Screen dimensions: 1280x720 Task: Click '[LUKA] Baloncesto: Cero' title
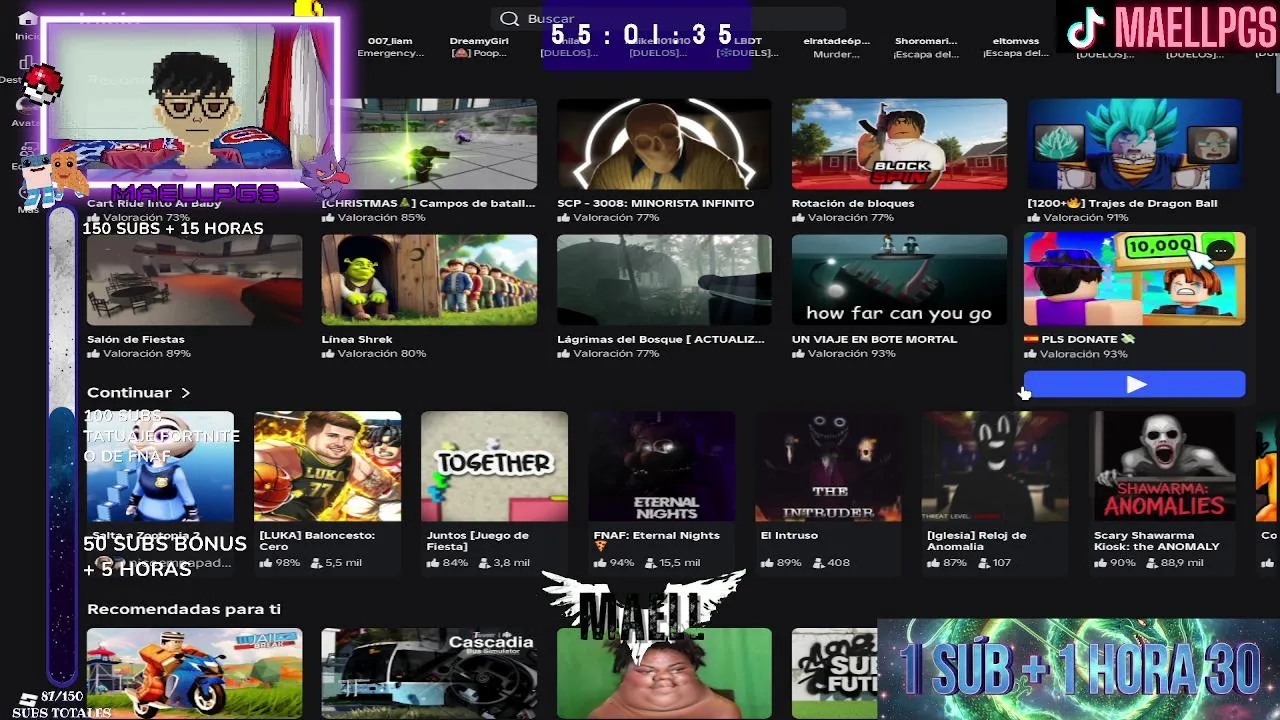click(x=317, y=541)
